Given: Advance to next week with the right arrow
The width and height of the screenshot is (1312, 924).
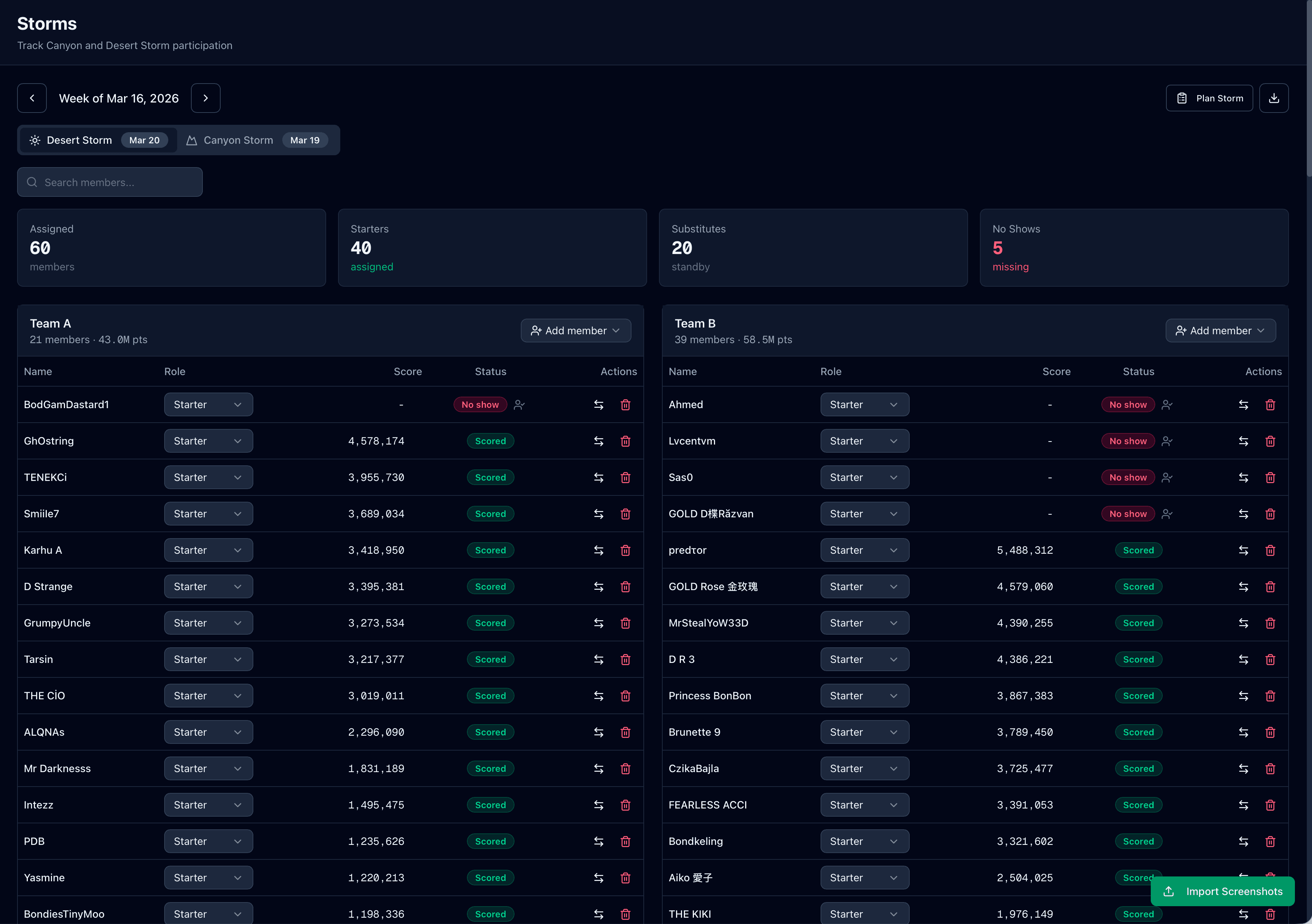Looking at the screenshot, I should (x=206, y=98).
